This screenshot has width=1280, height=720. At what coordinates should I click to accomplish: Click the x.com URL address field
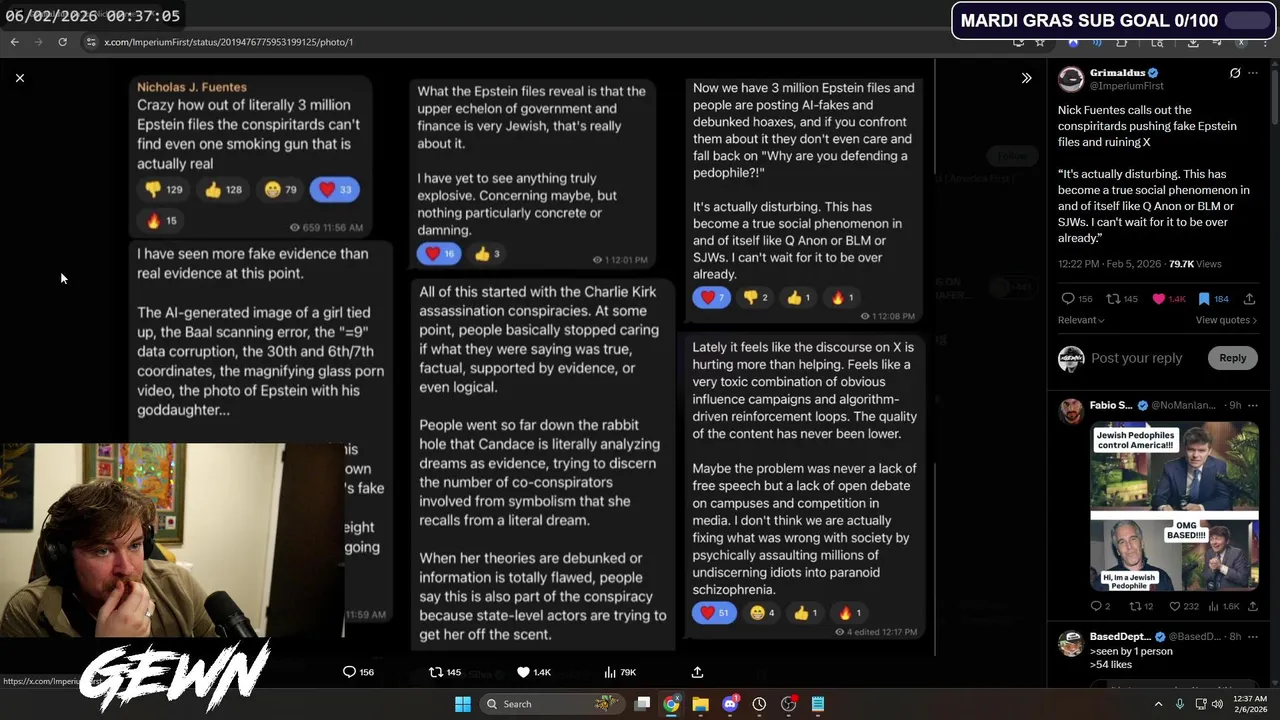coord(228,42)
